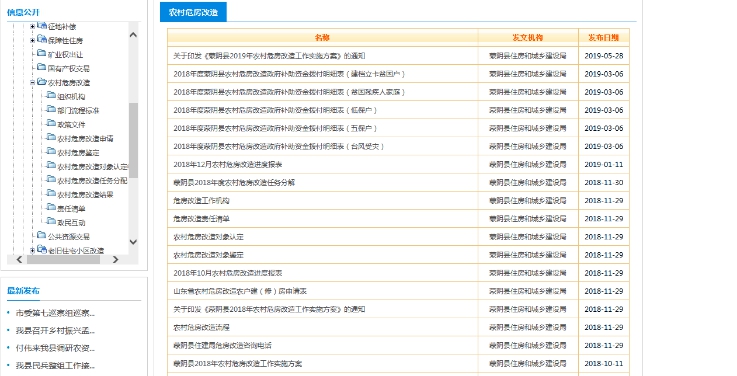Click the folder icon beside 农村危房鉴定
Screen dimensions: 737x376
(x=51, y=151)
